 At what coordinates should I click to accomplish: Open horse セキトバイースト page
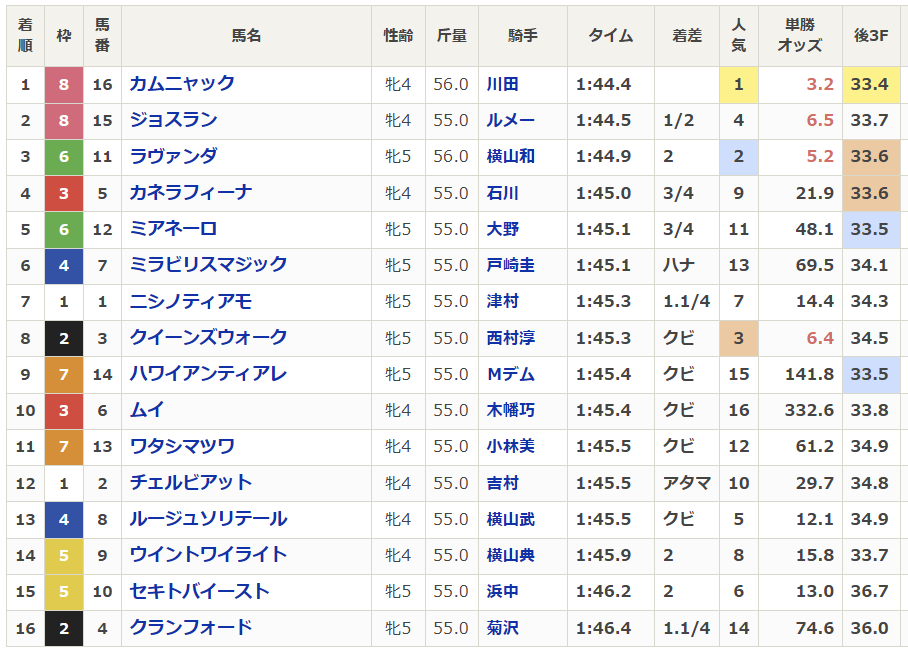(199, 591)
